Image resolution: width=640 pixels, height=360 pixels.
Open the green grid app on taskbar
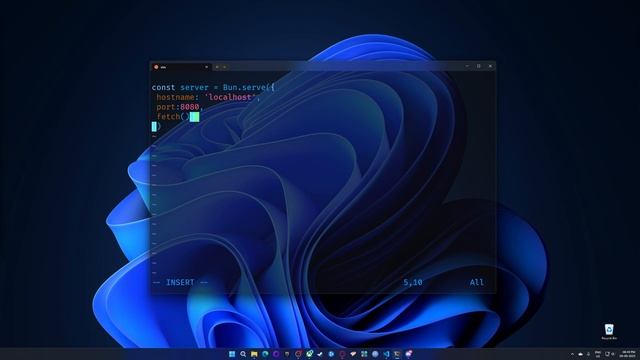click(364, 354)
